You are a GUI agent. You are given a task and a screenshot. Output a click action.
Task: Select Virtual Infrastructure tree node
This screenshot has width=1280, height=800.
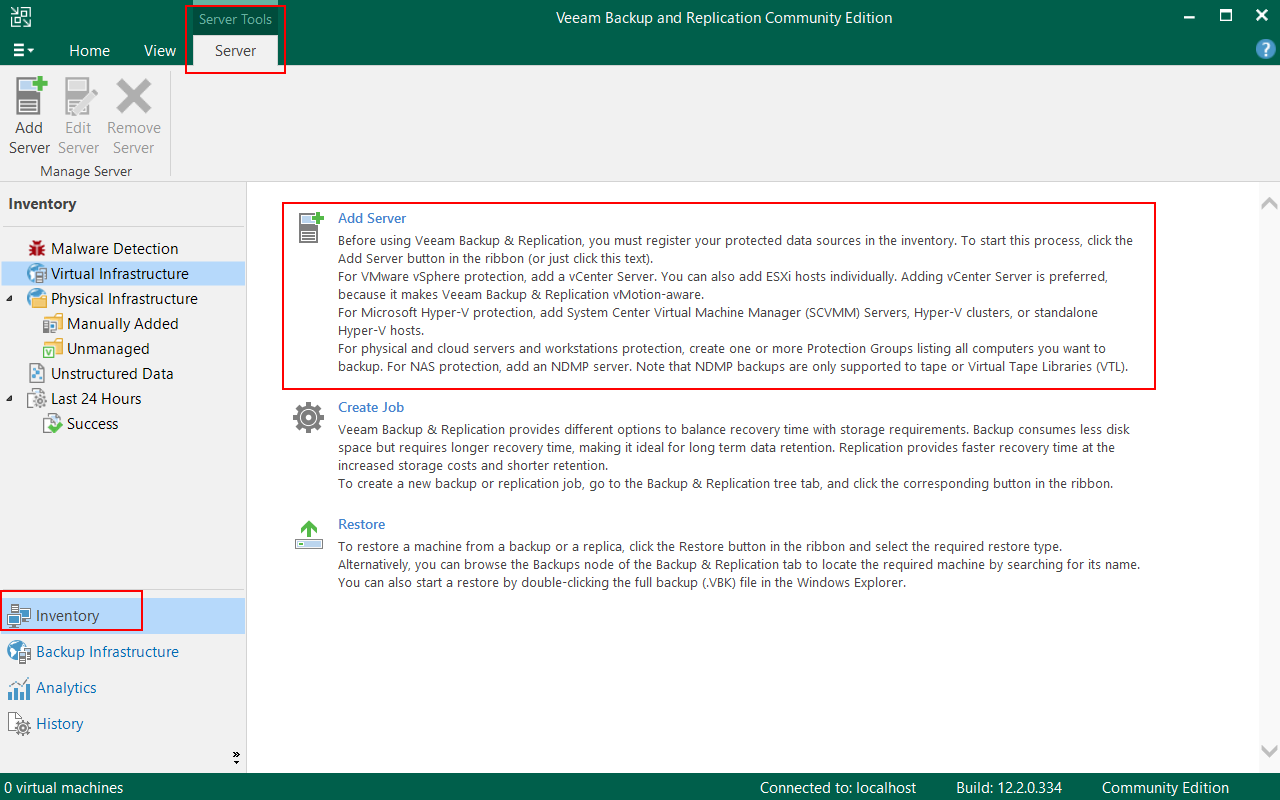click(x=120, y=273)
